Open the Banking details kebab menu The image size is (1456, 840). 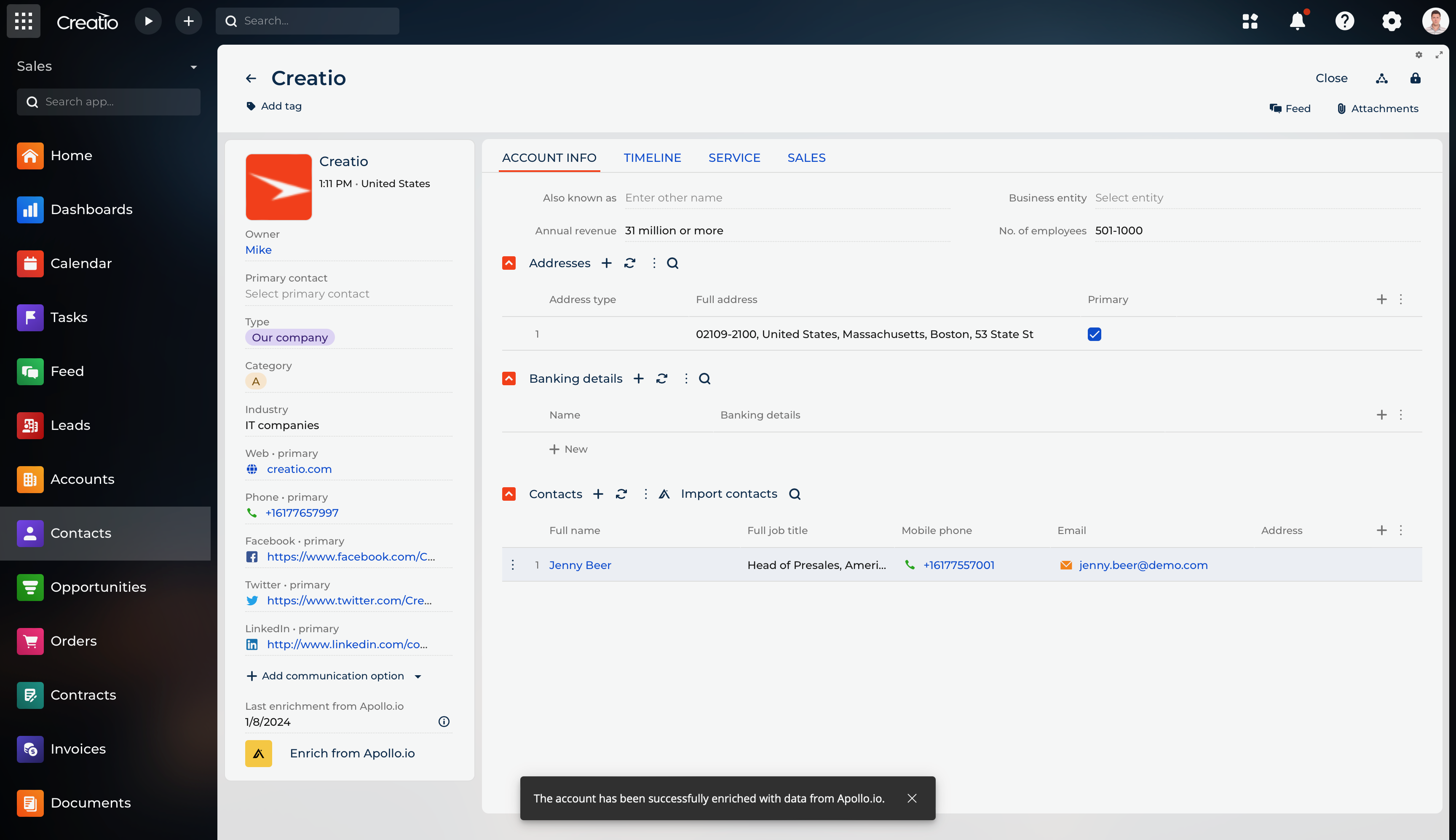coord(685,378)
